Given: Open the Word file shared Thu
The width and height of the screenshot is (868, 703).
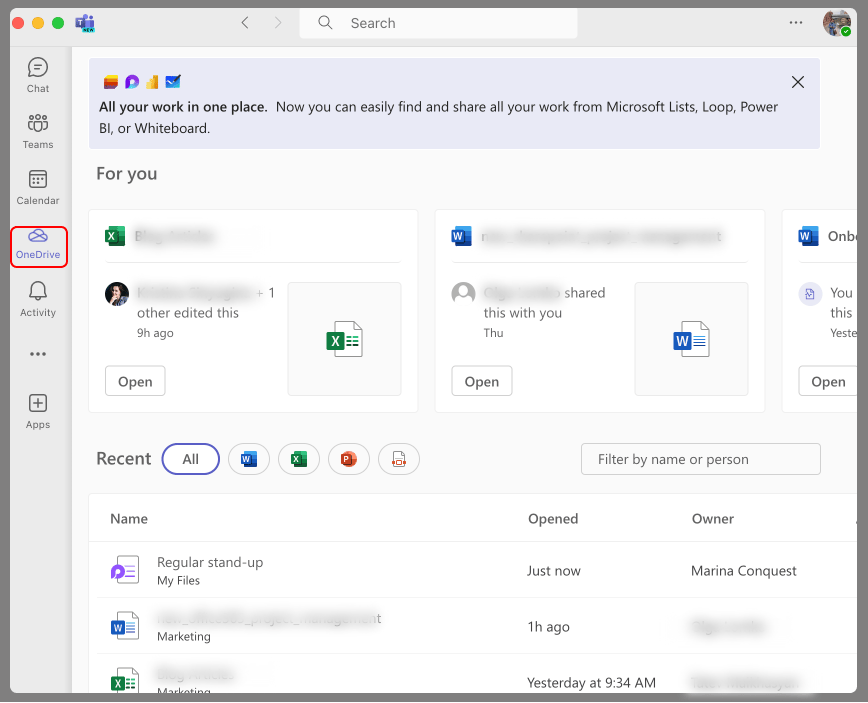Looking at the screenshot, I should click(x=482, y=381).
